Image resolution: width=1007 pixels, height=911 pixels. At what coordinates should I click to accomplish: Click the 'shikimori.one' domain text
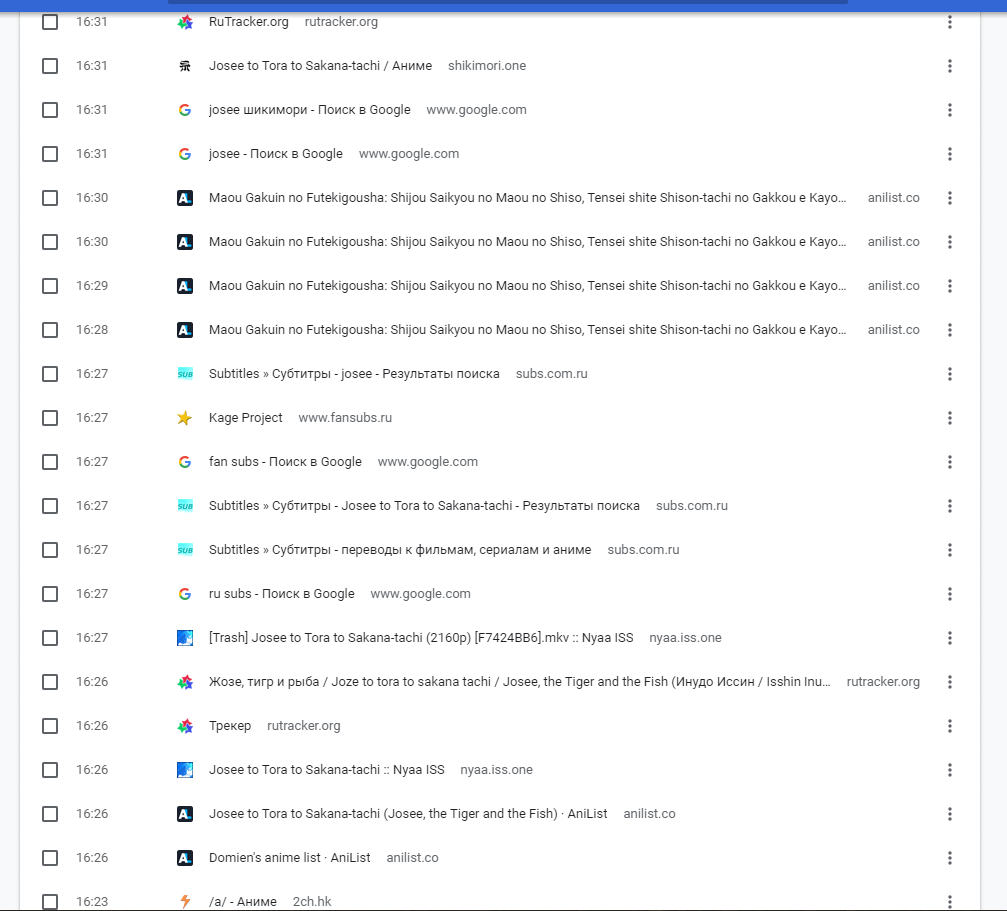pos(487,66)
